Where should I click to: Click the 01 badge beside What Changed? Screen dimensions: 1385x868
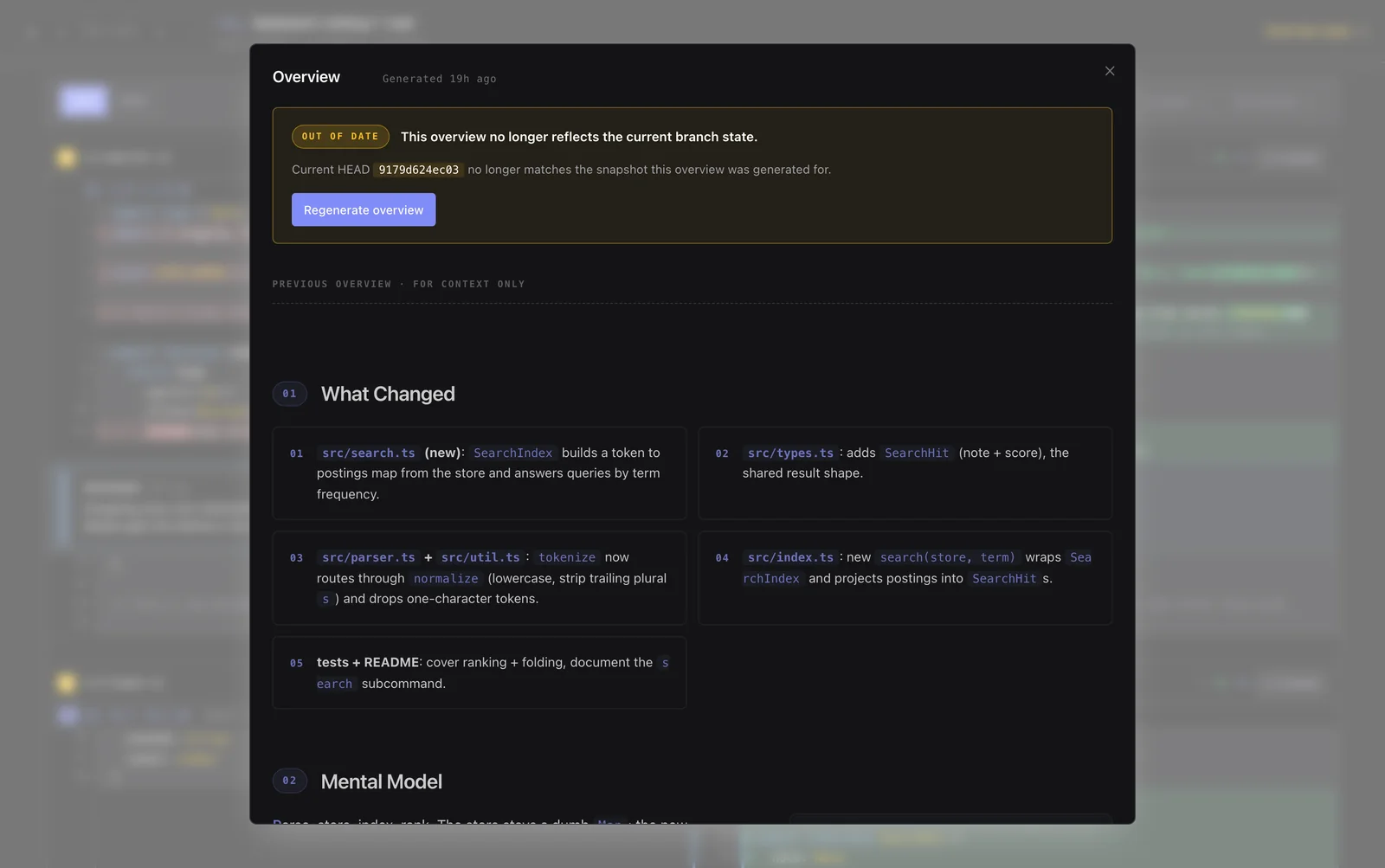tap(290, 394)
